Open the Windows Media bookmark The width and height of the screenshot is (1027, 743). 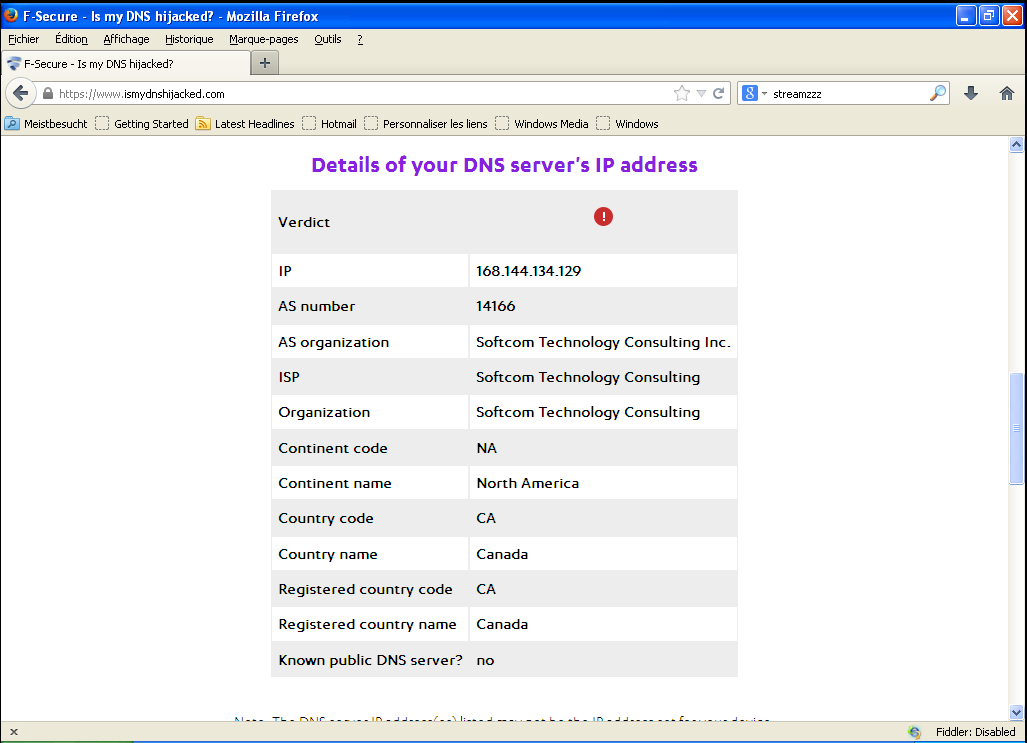click(x=542, y=124)
